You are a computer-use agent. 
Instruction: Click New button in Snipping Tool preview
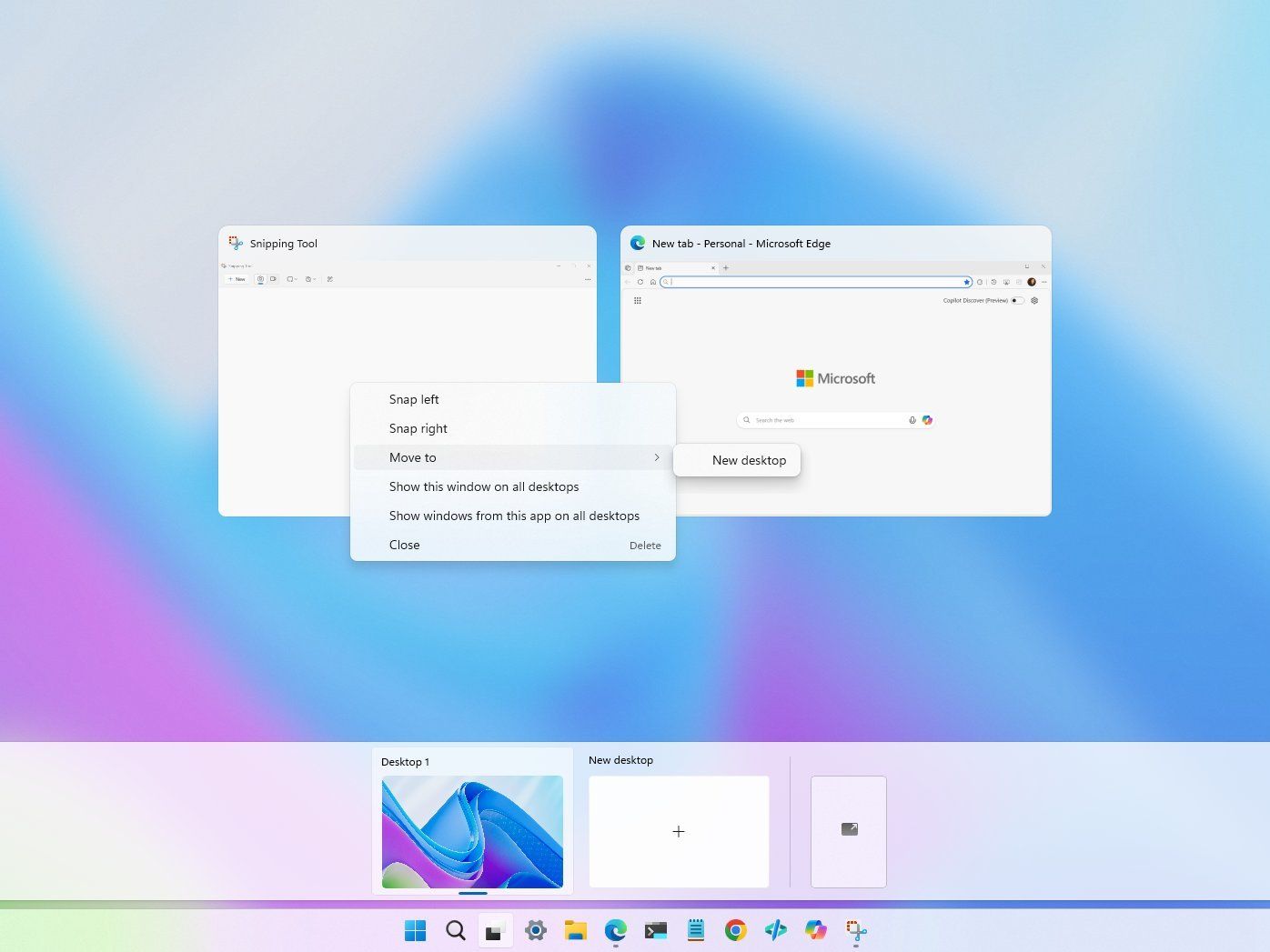[x=237, y=279]
